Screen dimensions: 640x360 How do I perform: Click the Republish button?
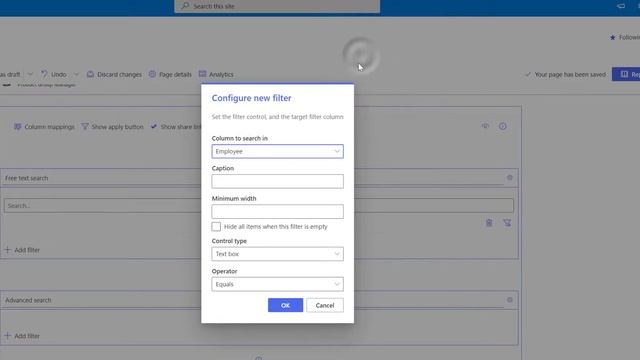click(x=626, y=74)
